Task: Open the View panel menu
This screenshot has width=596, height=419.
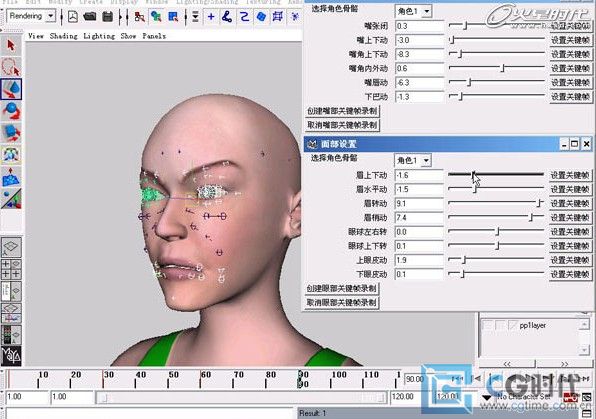Action: pyautogui.click(x=36, y=36)
